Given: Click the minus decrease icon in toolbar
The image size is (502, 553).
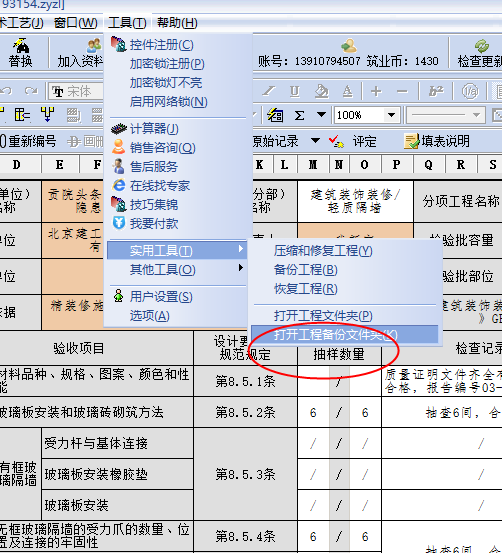Looking at the screenshot, I should point(402,92).
